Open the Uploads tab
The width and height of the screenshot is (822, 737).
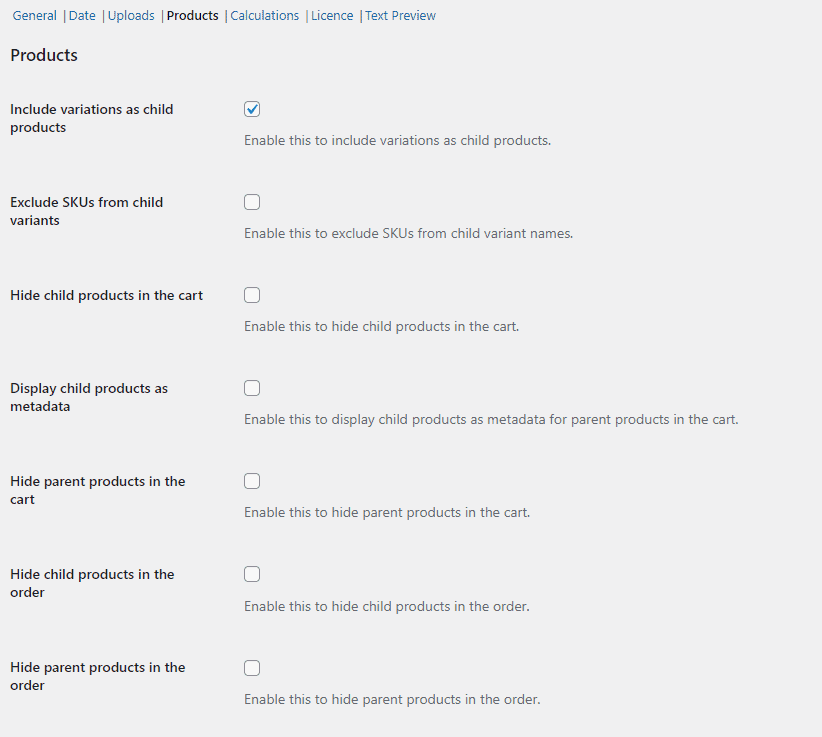tap(131, 16)
